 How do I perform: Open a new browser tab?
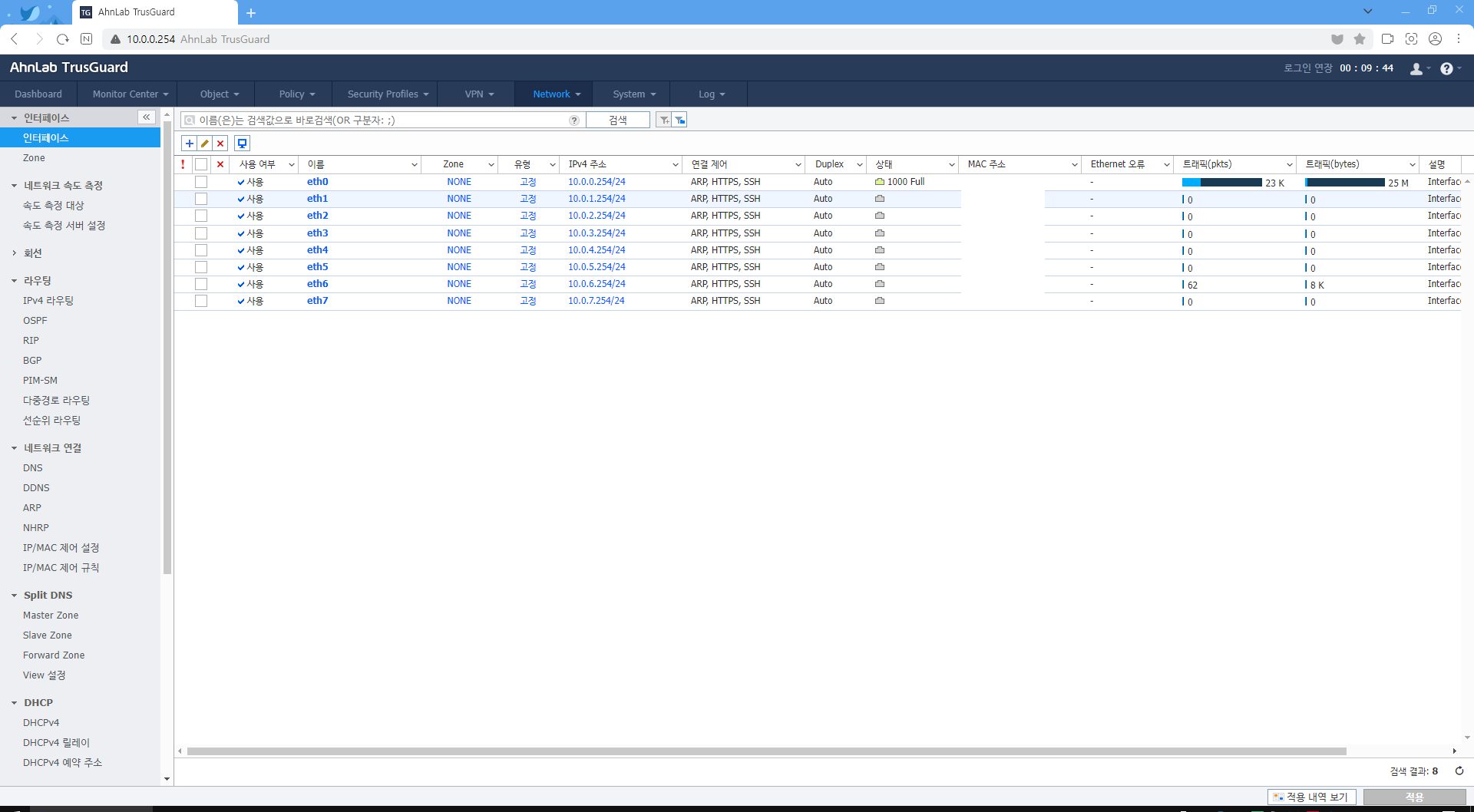pyautogui.click(x=251, y=13)
